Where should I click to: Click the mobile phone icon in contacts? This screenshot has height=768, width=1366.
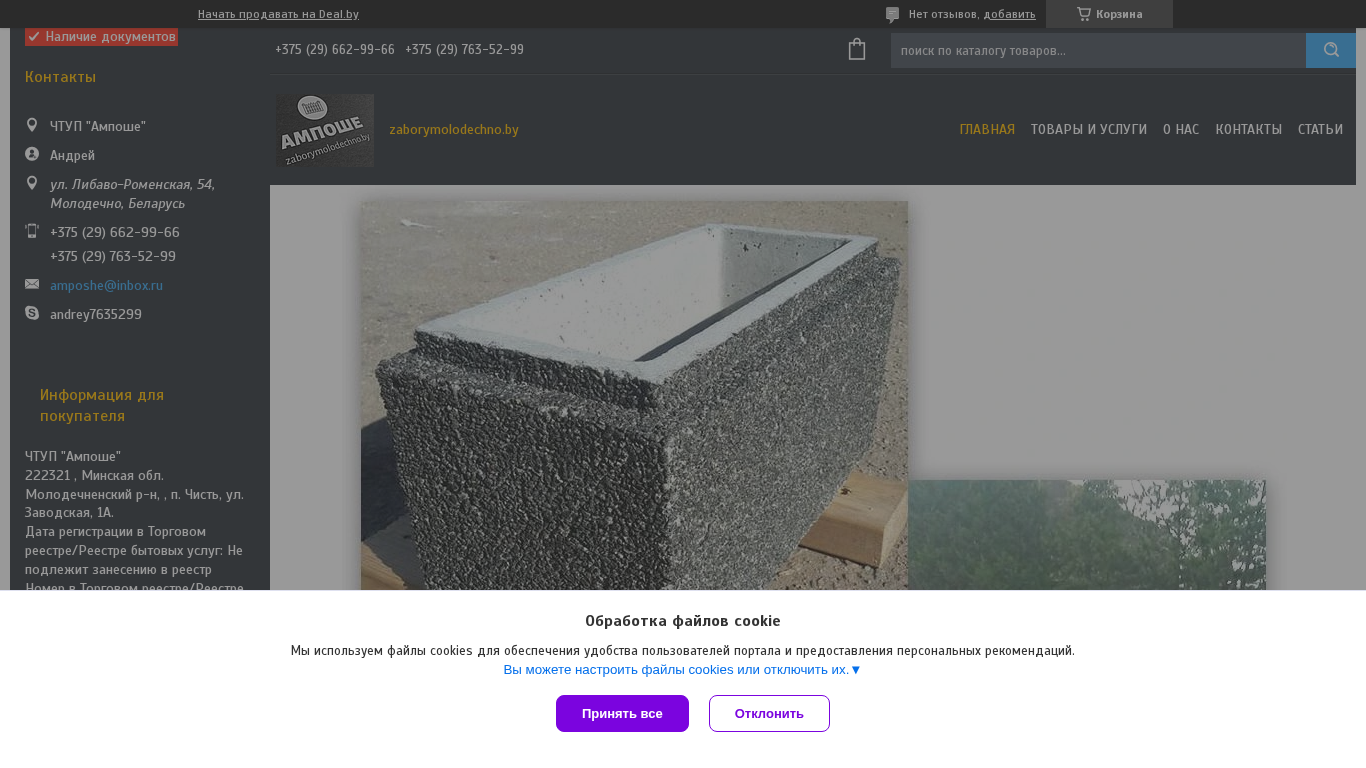click(32, 231)
